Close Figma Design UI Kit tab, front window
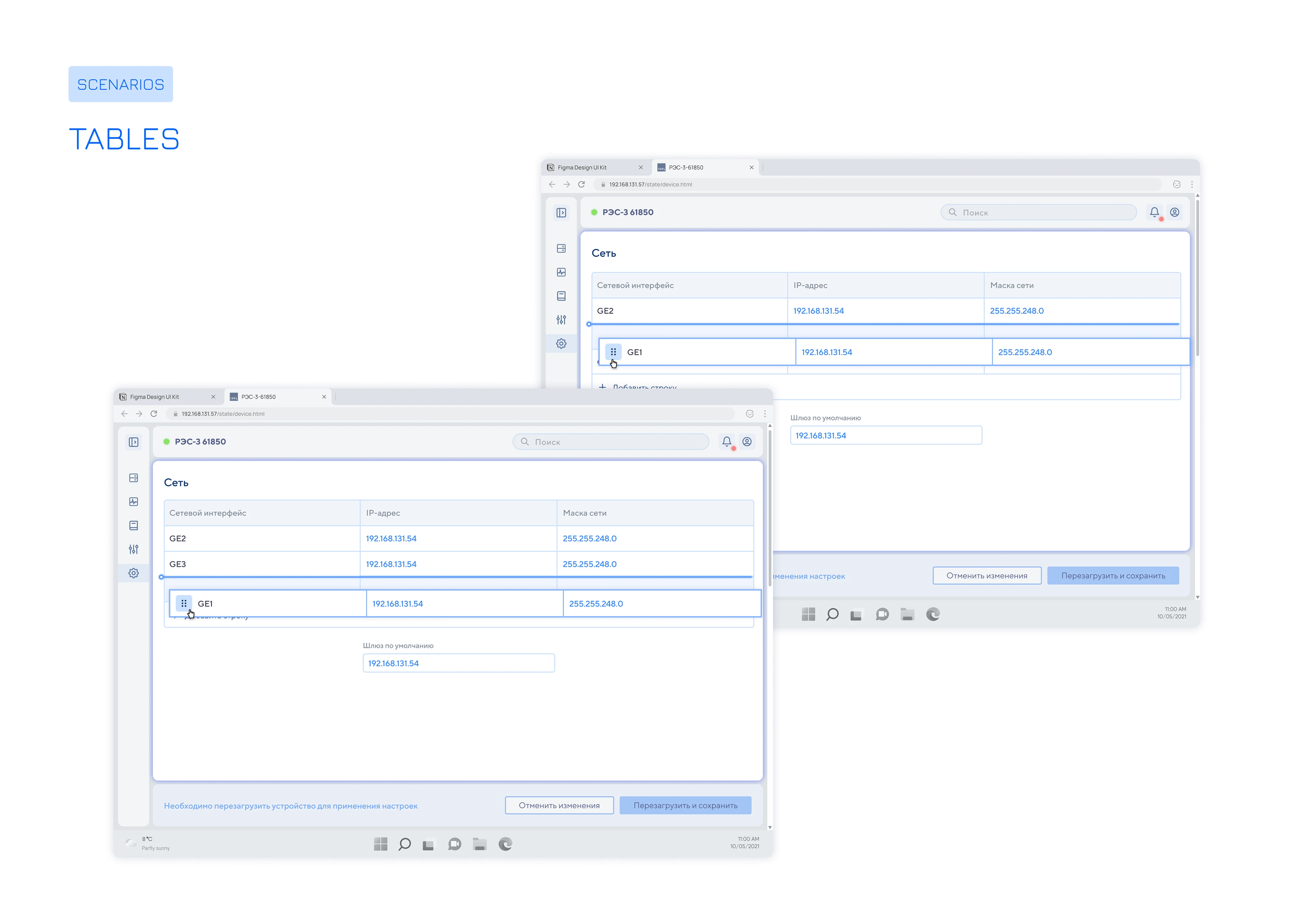The width and height of the screenshot is (1306, 924). 213,397
